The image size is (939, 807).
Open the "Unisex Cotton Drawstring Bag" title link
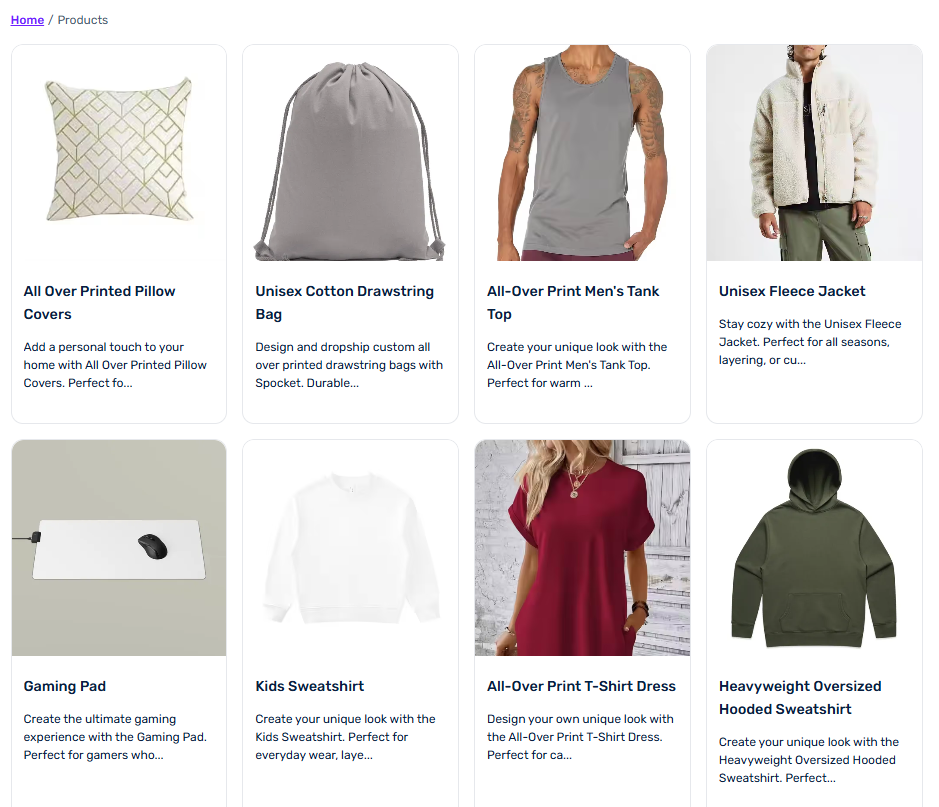pyautogui.click(x=344, y=302)
